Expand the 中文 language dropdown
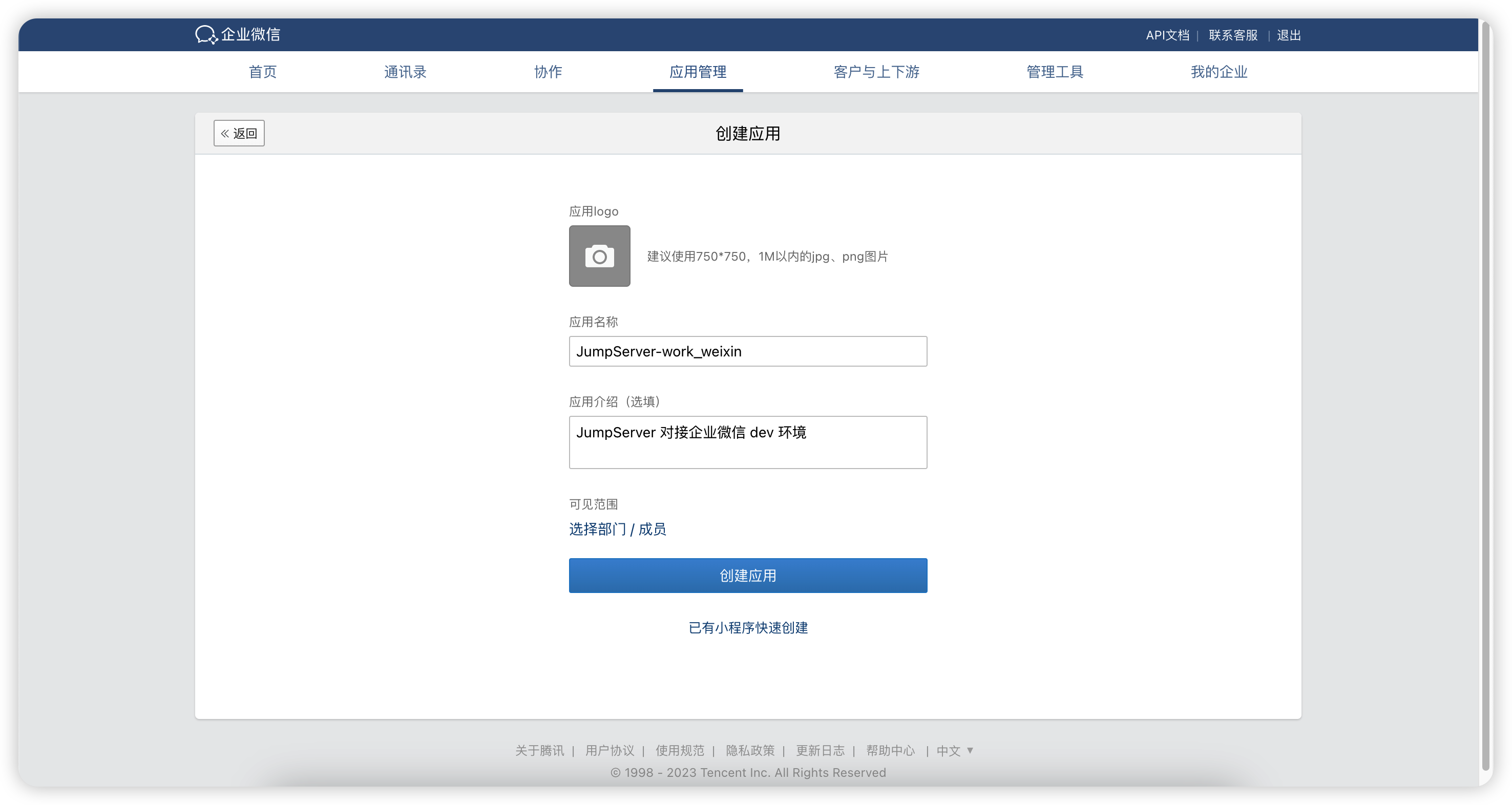 pos(955,750)
